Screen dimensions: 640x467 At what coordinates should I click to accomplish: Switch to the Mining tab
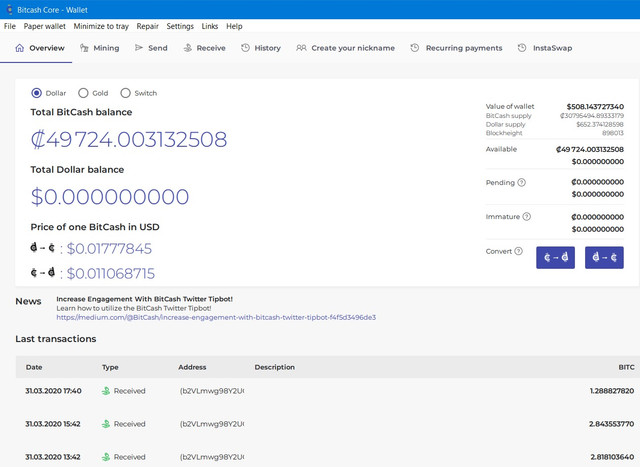tap(100, 48)
